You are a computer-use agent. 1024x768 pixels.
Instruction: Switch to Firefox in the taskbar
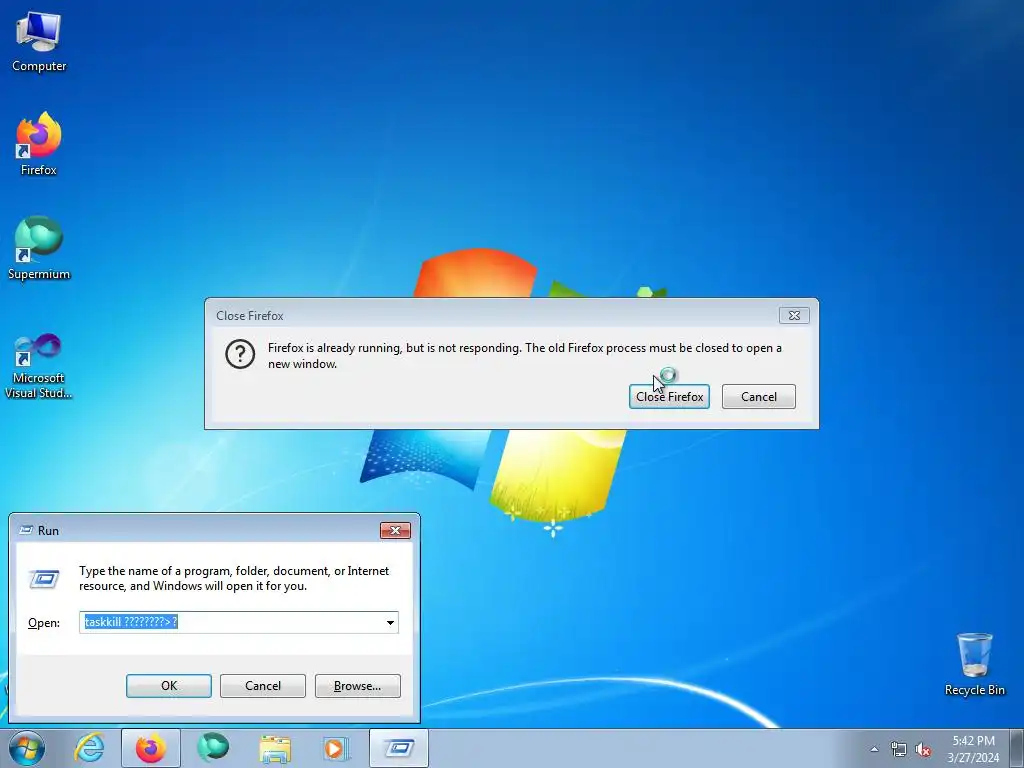click(x=151, y=748)
